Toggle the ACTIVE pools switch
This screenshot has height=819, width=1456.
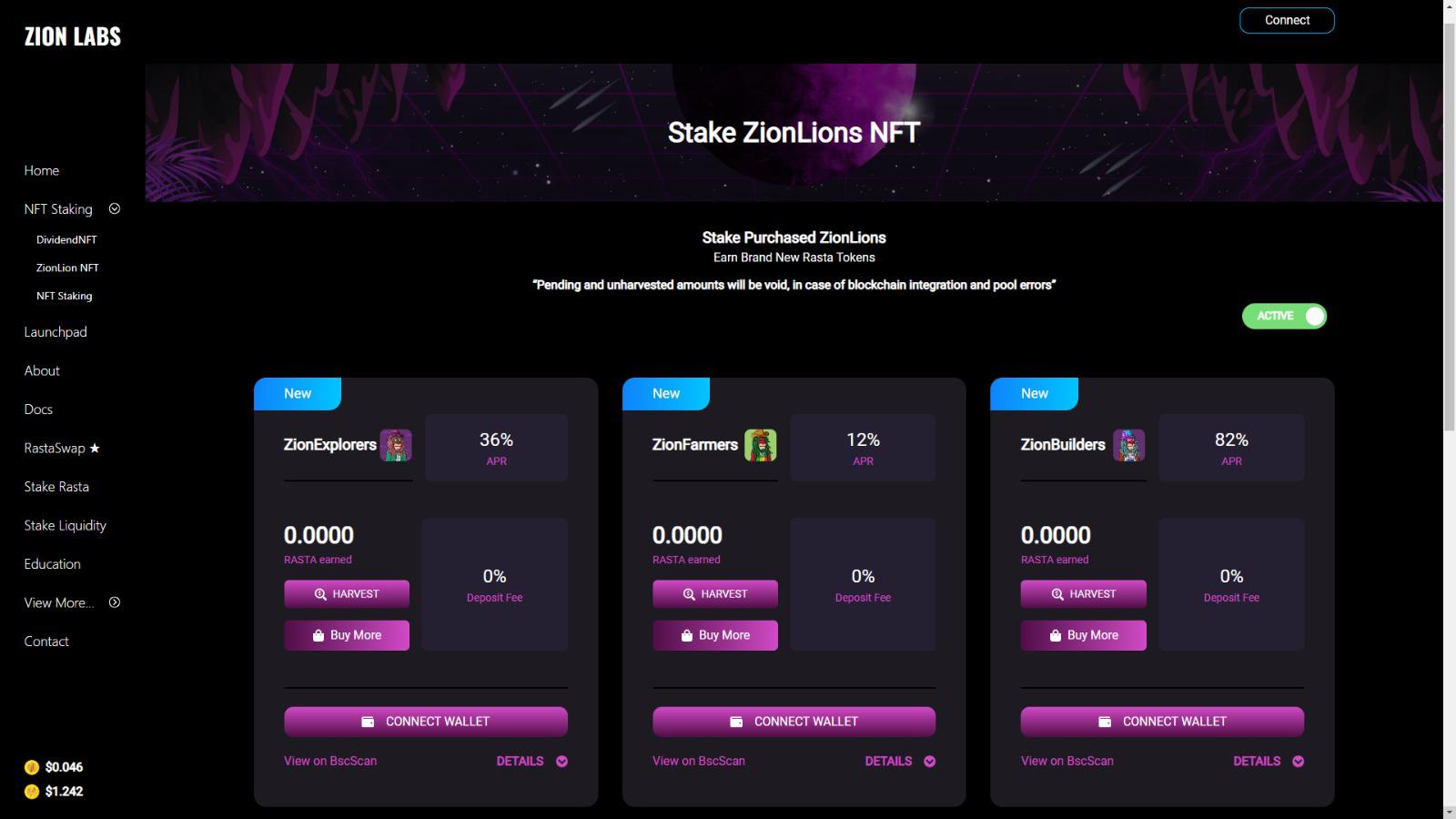[1284, 316]
